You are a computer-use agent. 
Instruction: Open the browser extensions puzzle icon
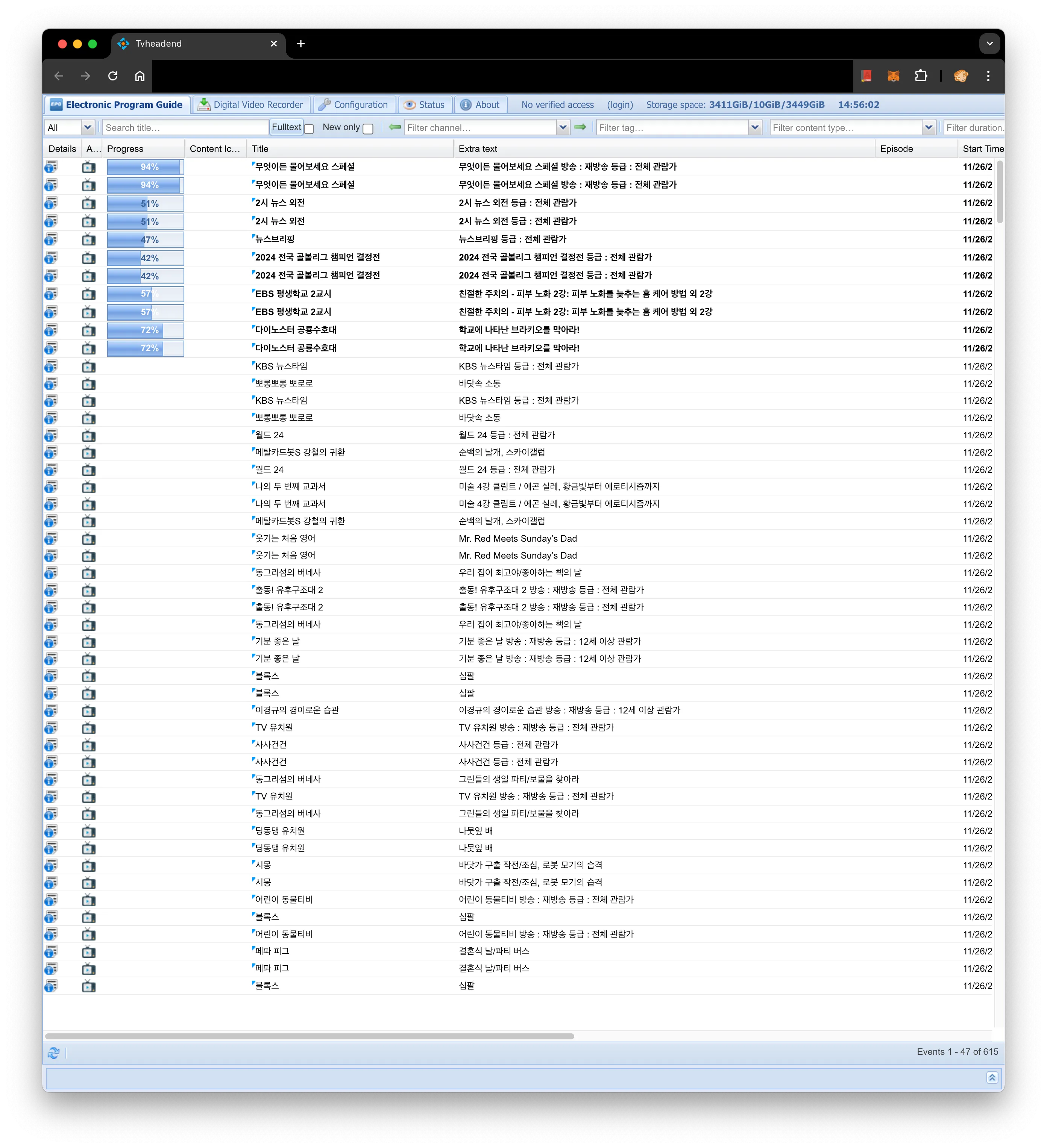click(x=921, y=76)
